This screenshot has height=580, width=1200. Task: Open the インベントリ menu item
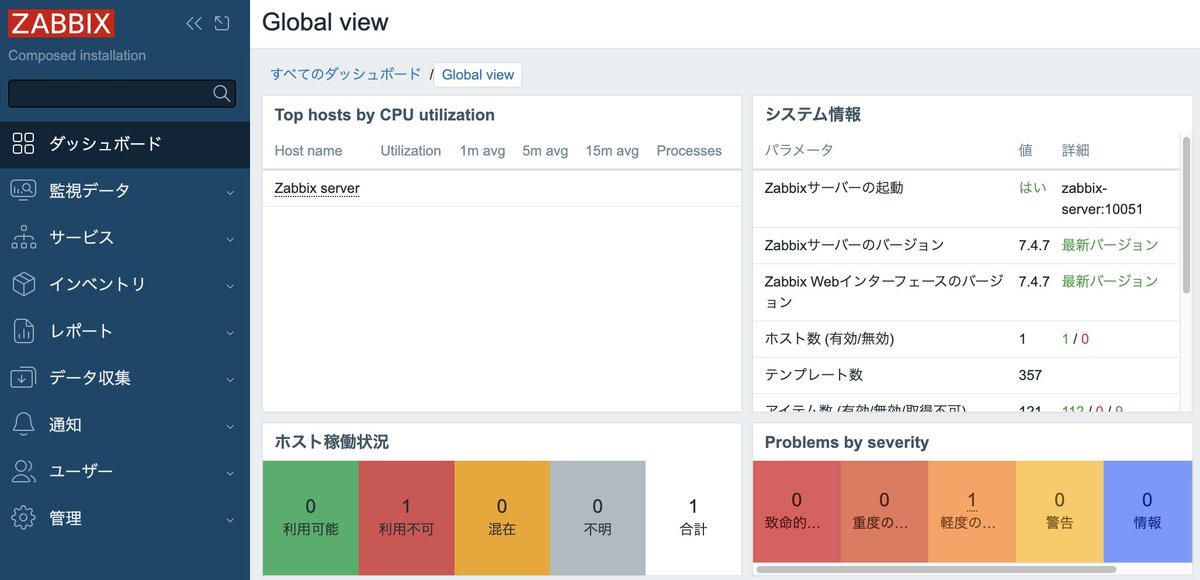[125, 285]
